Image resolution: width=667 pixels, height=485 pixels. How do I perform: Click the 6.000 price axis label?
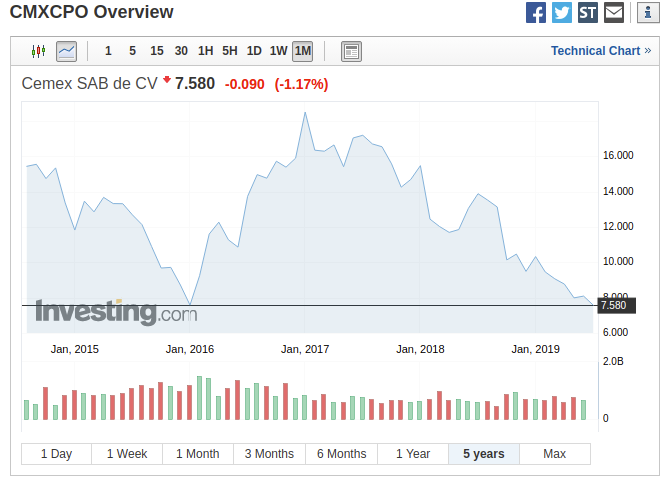(616, 332)
